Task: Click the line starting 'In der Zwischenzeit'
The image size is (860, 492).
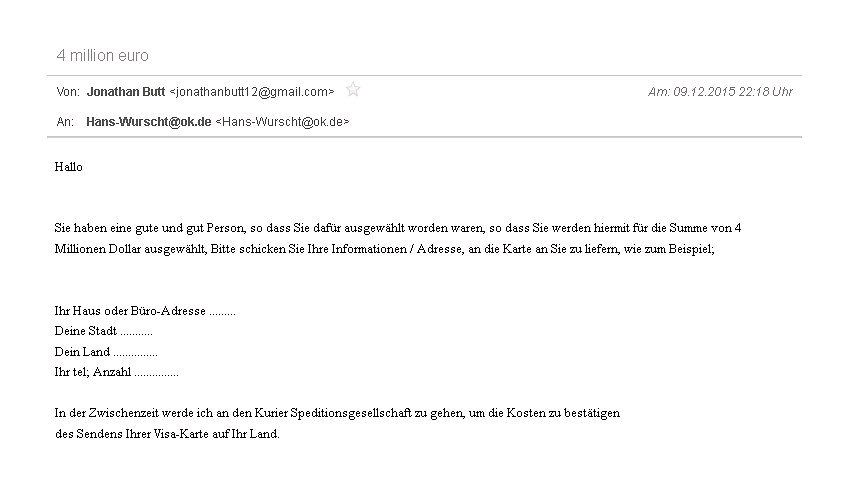Action: 337,413
